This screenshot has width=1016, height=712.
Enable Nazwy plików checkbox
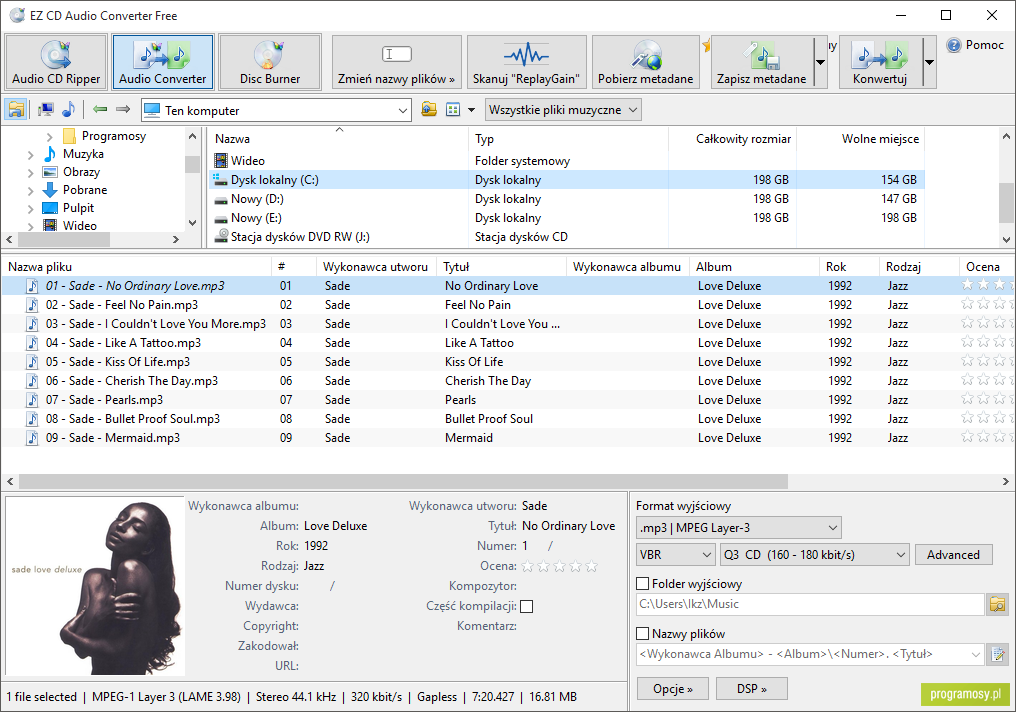[643, 634]
